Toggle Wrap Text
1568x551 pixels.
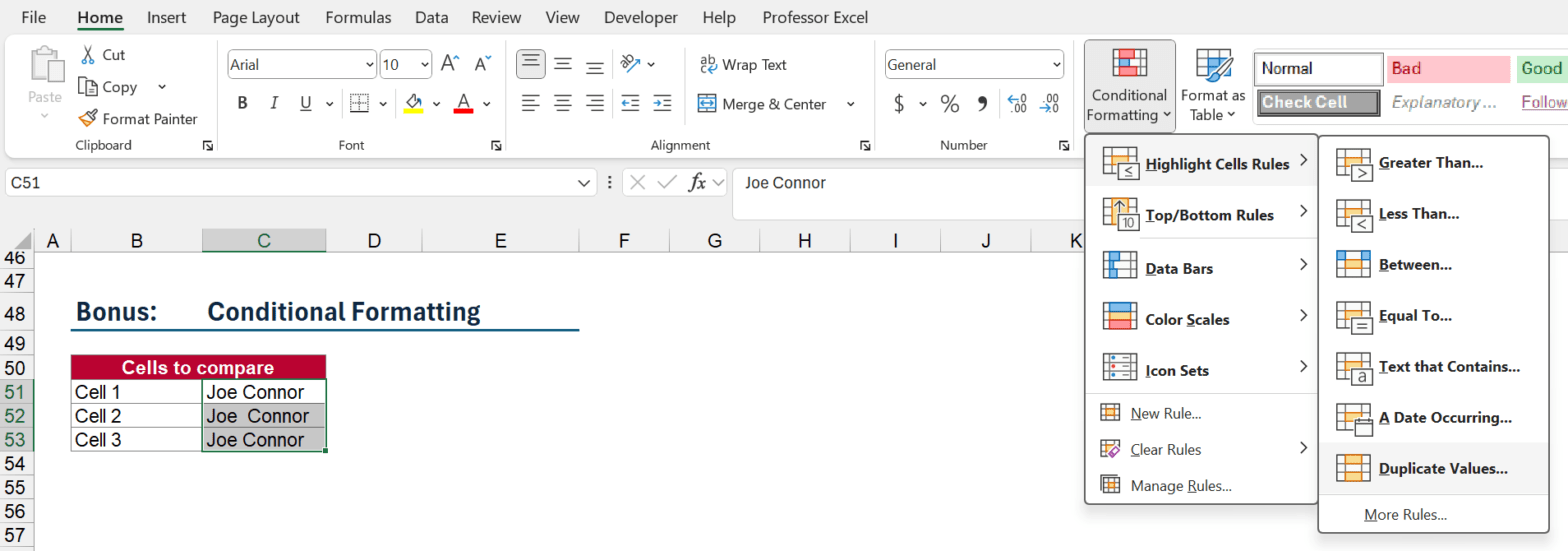click(x=743, y=65)
